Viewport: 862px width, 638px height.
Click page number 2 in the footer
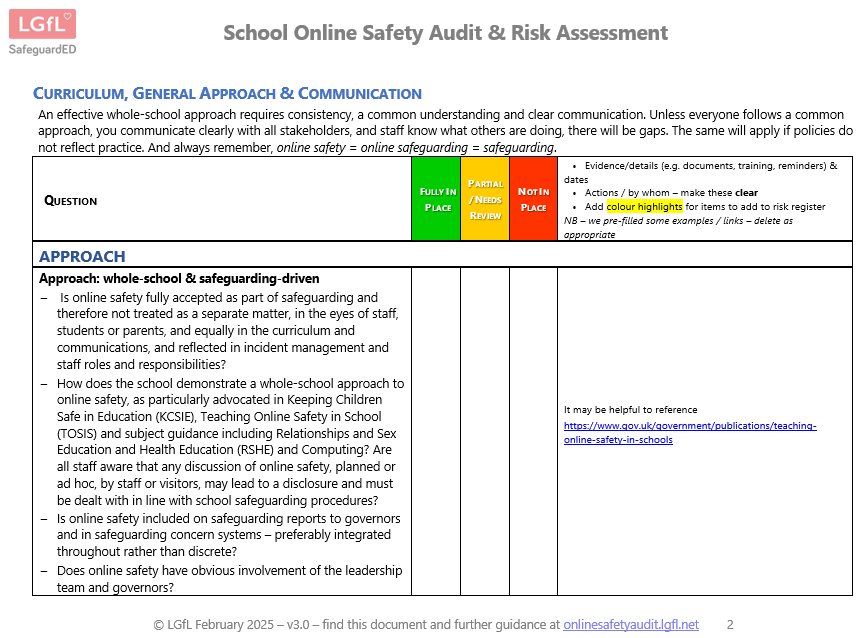[730, 624]
